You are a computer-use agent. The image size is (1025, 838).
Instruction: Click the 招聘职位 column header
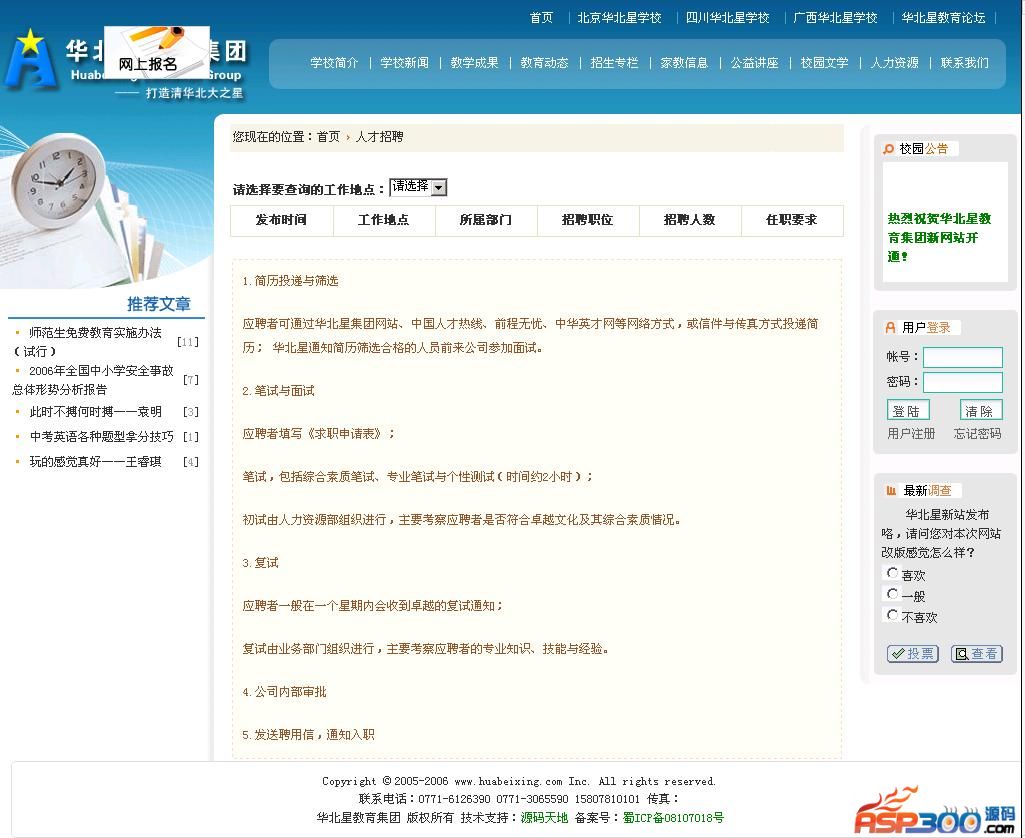pos(587,220)
